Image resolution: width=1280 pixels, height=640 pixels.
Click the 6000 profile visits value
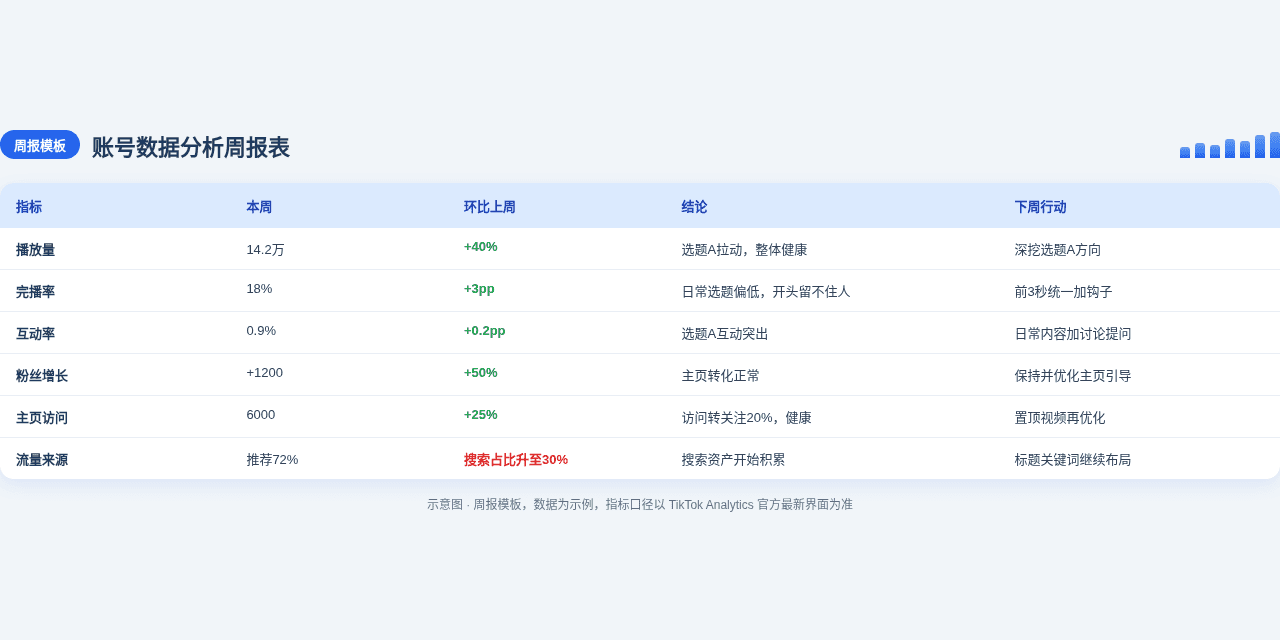(x=261, y=415)
